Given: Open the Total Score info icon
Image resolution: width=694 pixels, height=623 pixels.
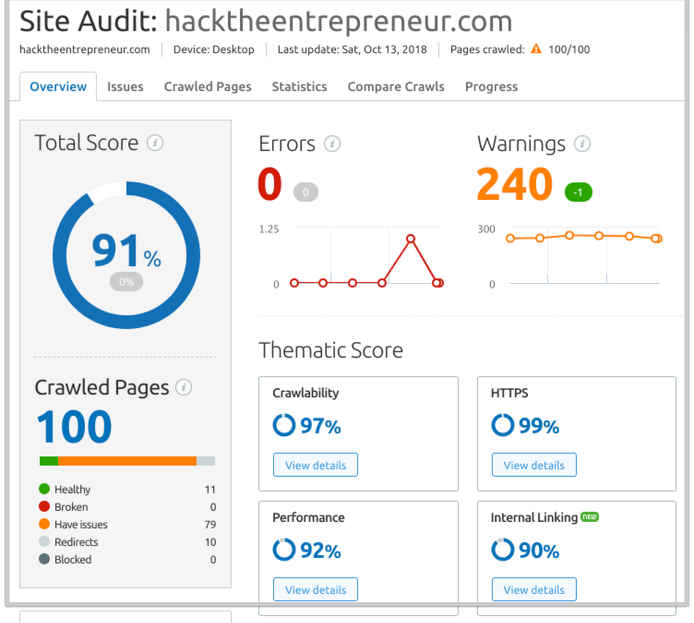Looking at the screenshot, I should click(155, 143).
